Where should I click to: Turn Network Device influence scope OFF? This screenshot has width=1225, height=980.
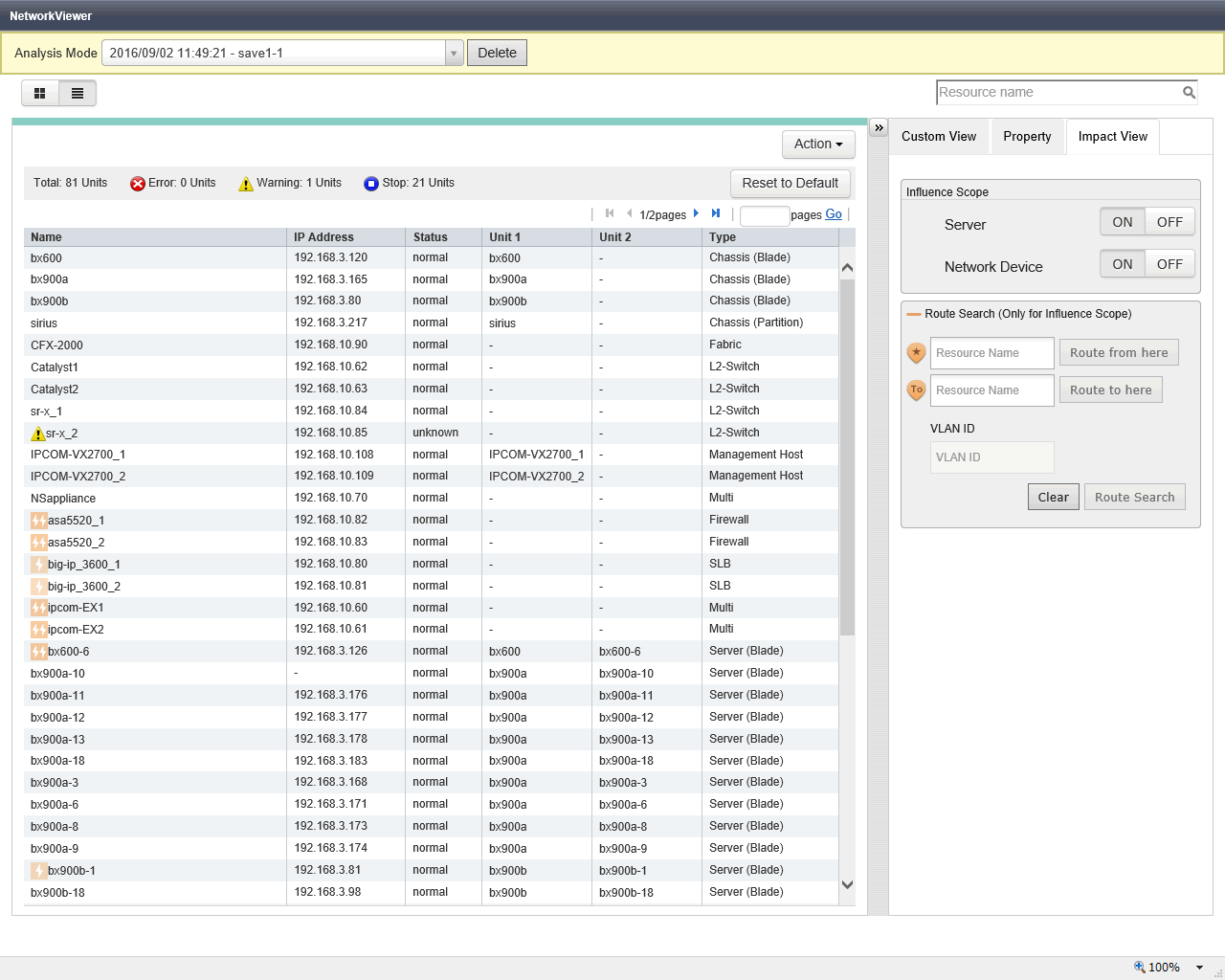[x=1169, y=264]
